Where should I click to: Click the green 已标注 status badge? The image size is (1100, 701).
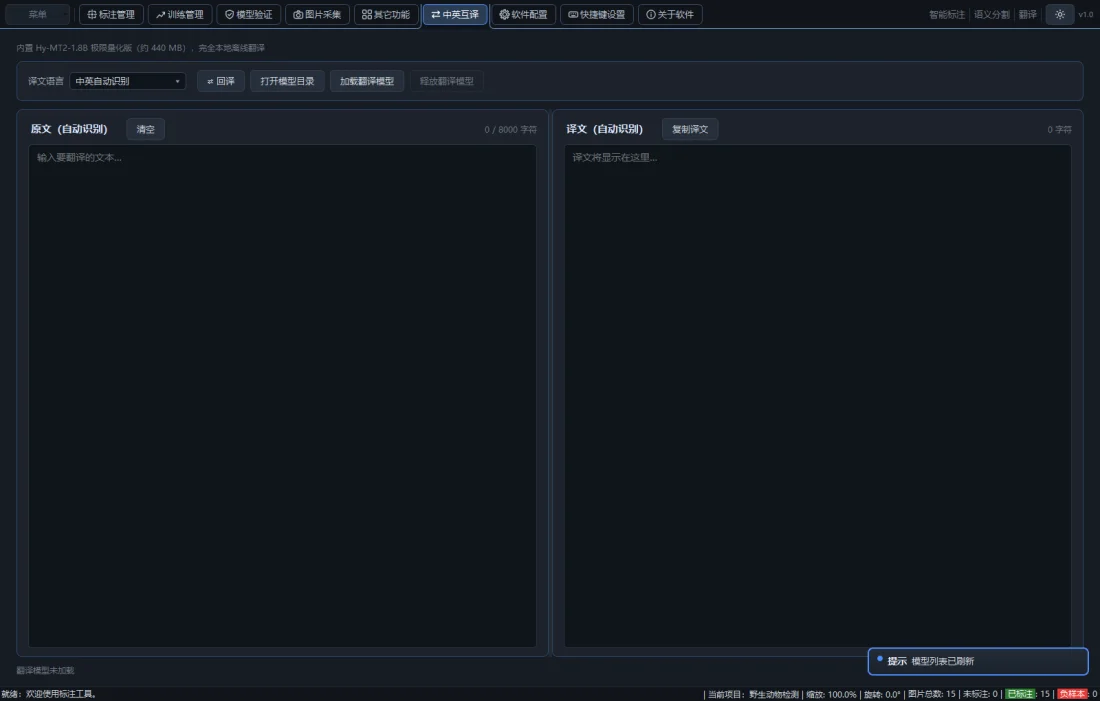pyautogui.click(x=1021, y=695)
